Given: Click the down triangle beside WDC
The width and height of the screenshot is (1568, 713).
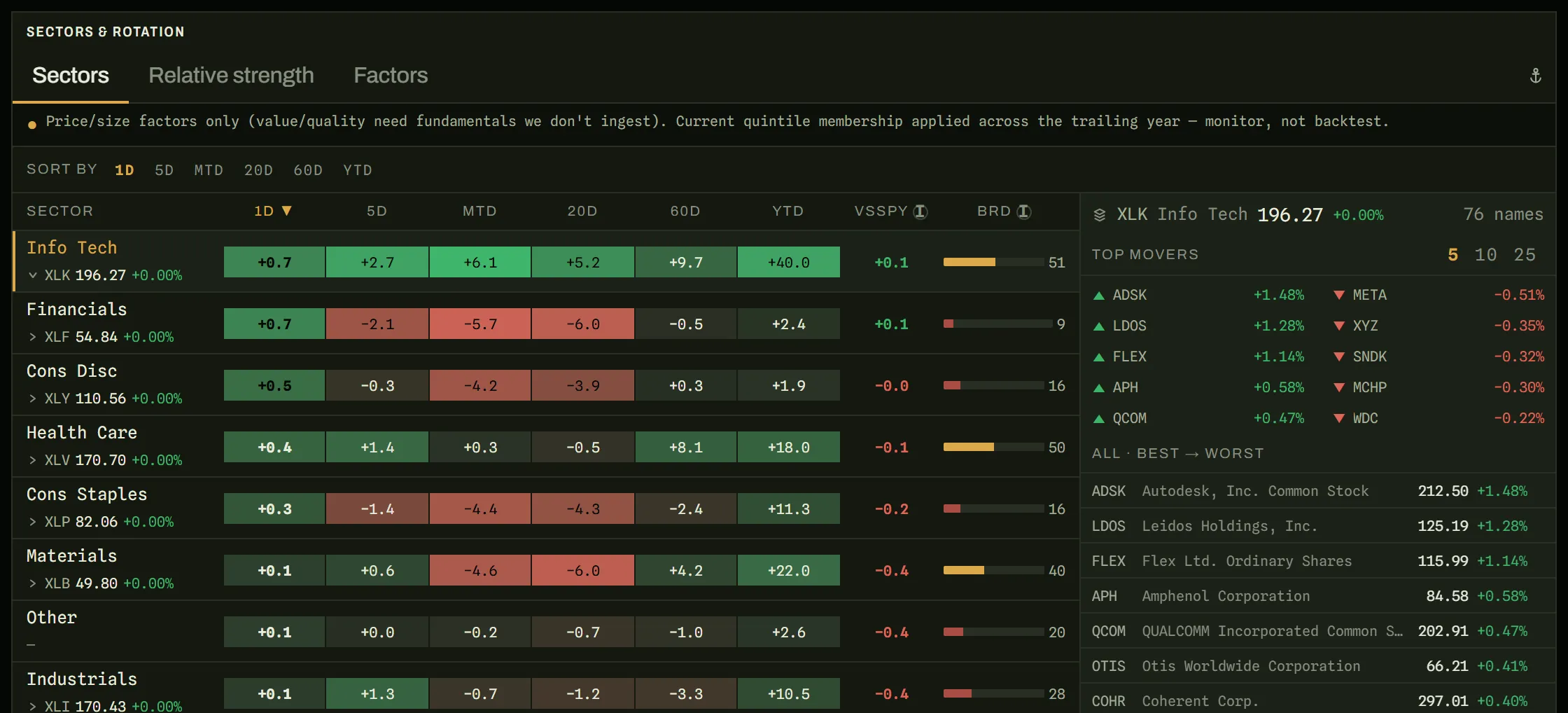Looking at the screenshot, I should point(1339,419).
